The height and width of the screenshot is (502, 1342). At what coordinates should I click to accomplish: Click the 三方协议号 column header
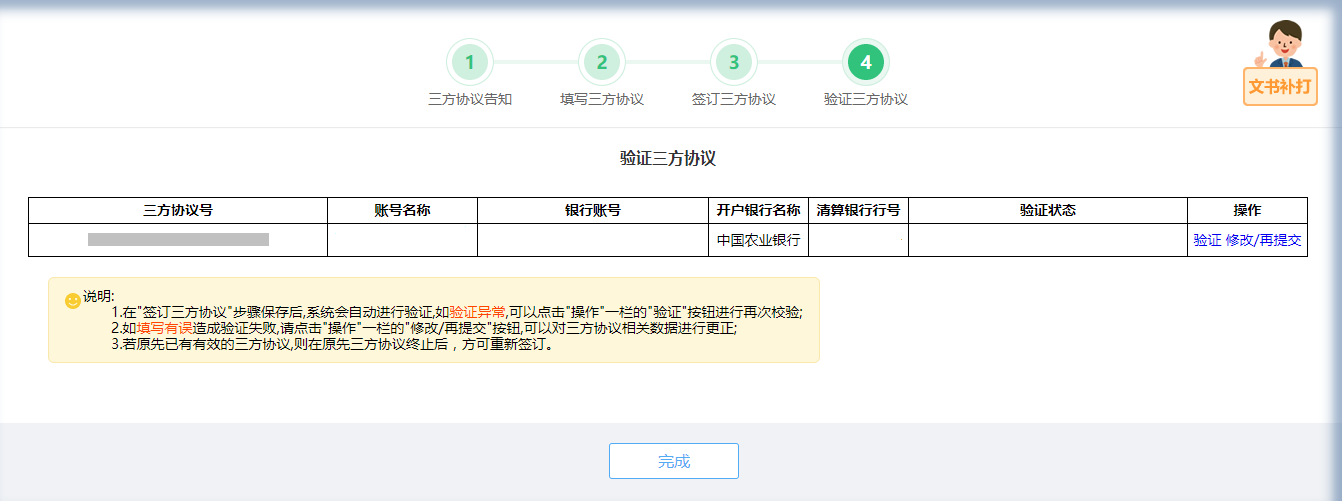pyautogui.click(x=178, y=210)
